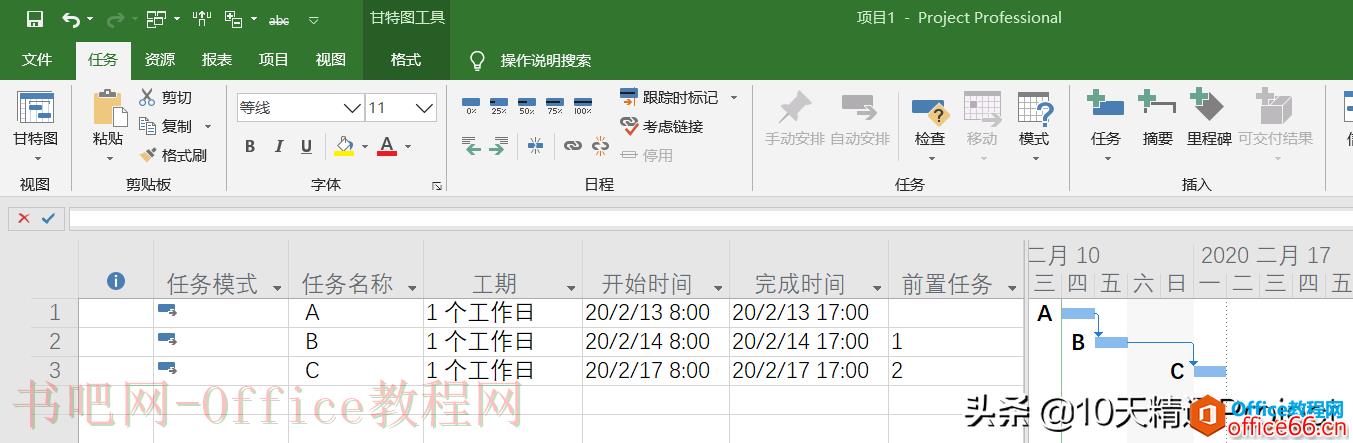Mark task 50% complete
Screen dimensions: 1353x443
pyautogui.click(x=527, y=104)
